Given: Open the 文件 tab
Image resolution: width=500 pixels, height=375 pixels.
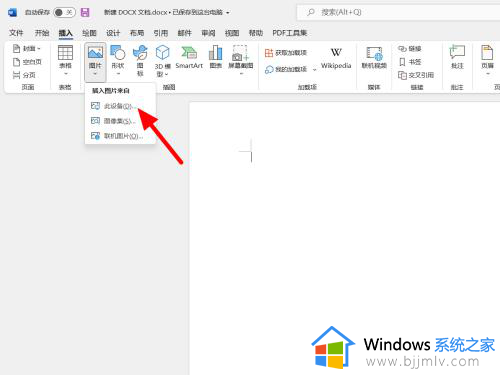Looking at the screenshot, I should point(16,33).
